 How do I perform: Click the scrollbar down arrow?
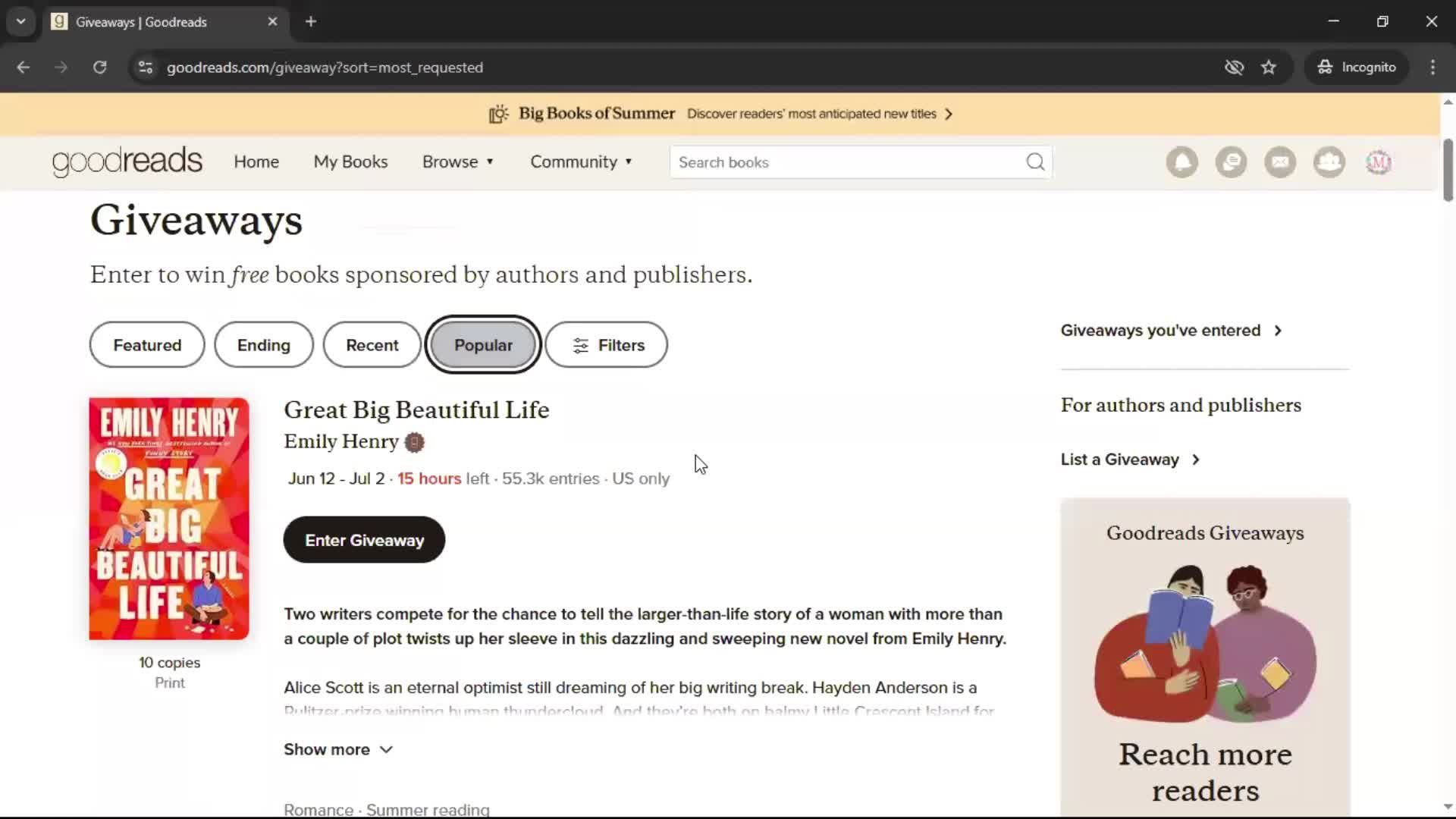tap(1448, 807)
